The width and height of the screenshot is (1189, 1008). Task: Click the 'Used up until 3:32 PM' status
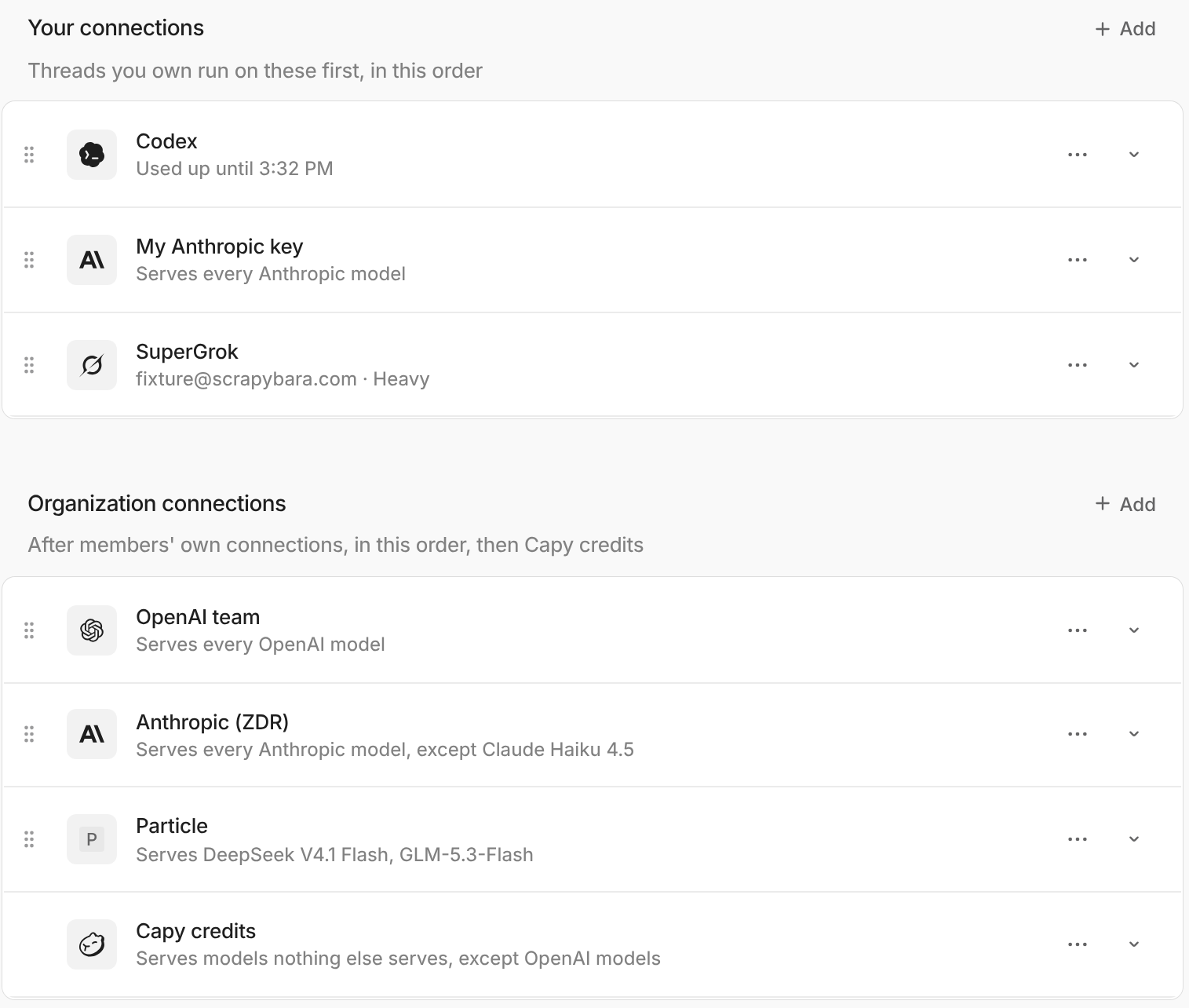click(235, 169)
